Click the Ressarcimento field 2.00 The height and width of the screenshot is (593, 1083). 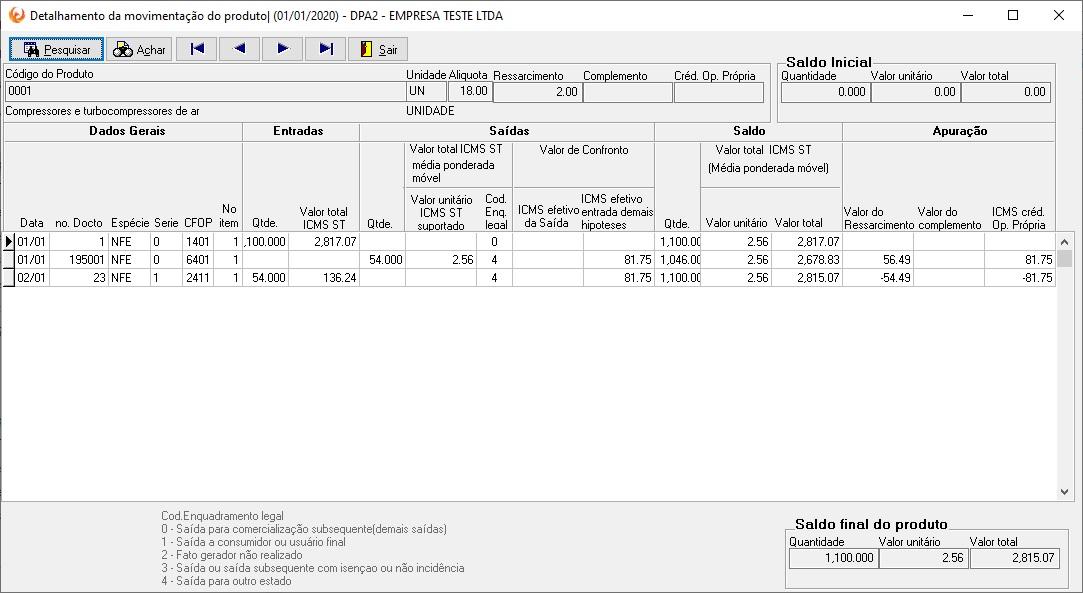[x=537, y=92]
